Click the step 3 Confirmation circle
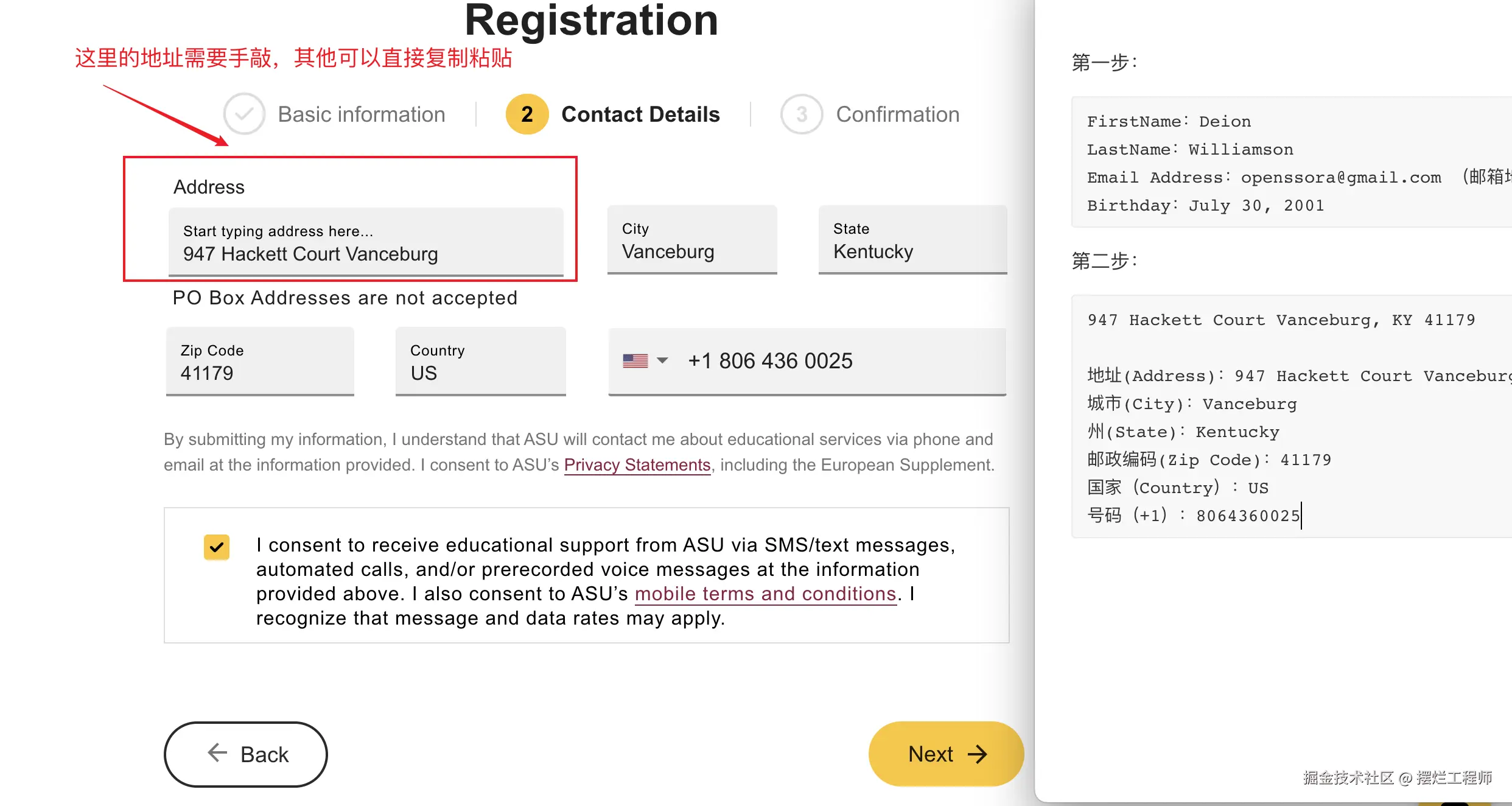This screenshot has width=1512, height=806. [x=801, y=114]
